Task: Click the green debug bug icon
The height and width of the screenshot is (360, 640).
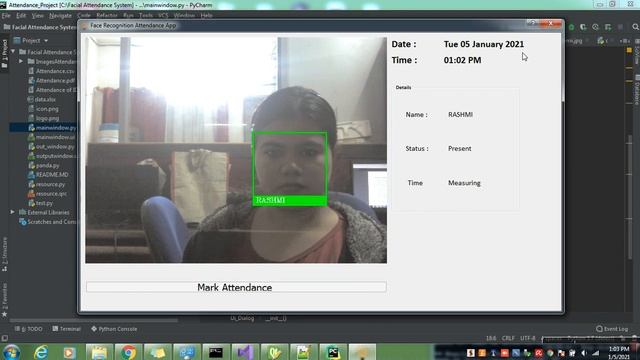Action: pyautogui.click(x=571, y=27)
